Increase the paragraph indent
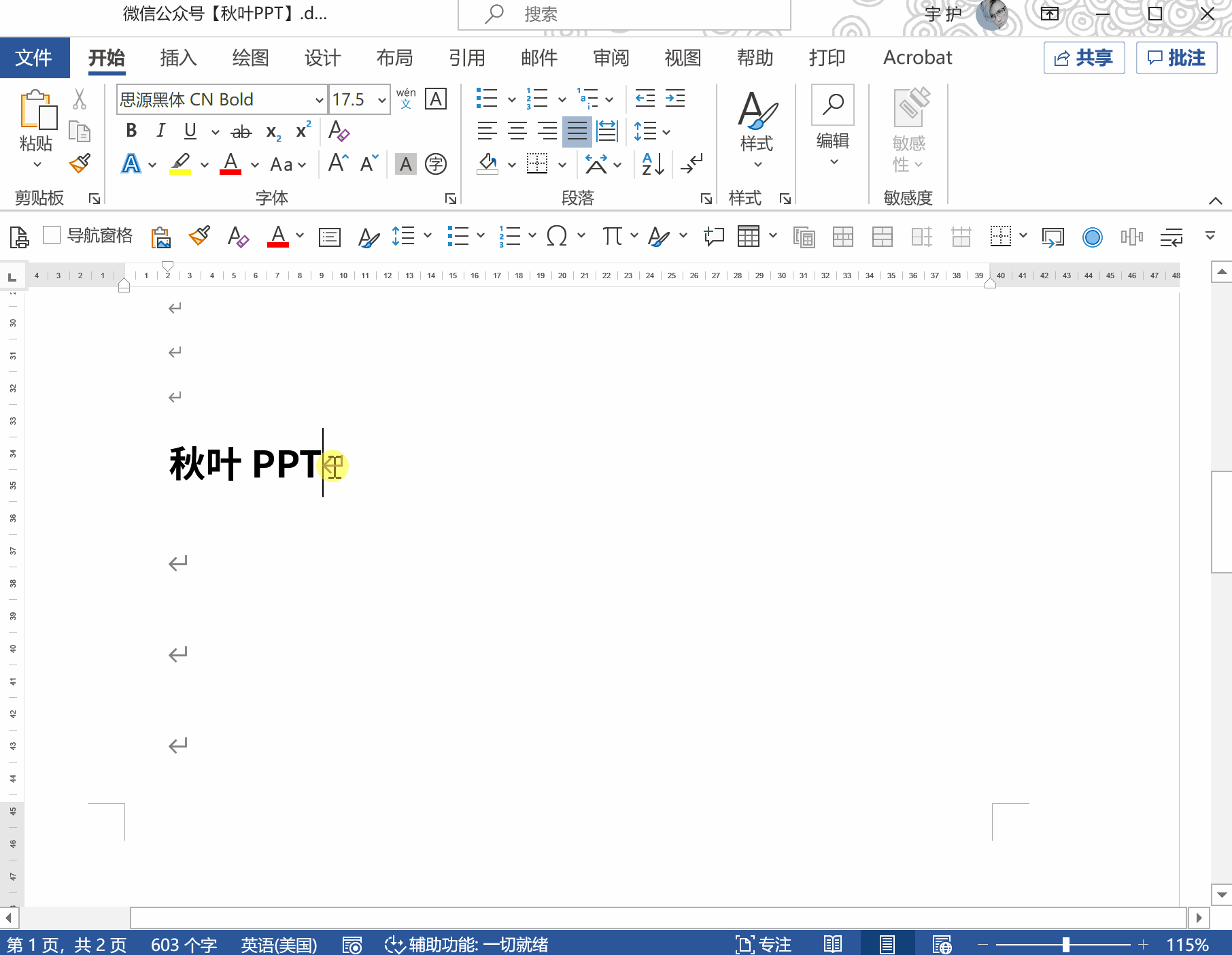 [x=675, y=99]
